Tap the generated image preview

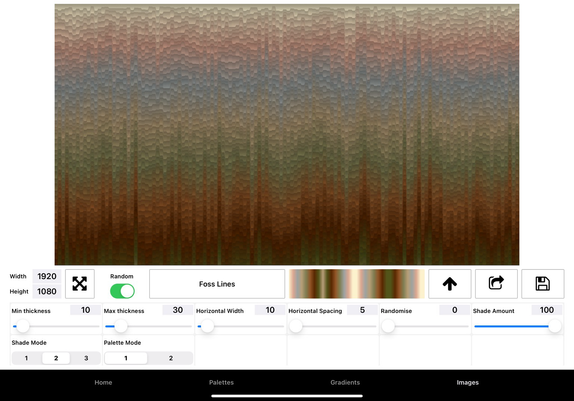pyautogui.click(x=287, y=134)
